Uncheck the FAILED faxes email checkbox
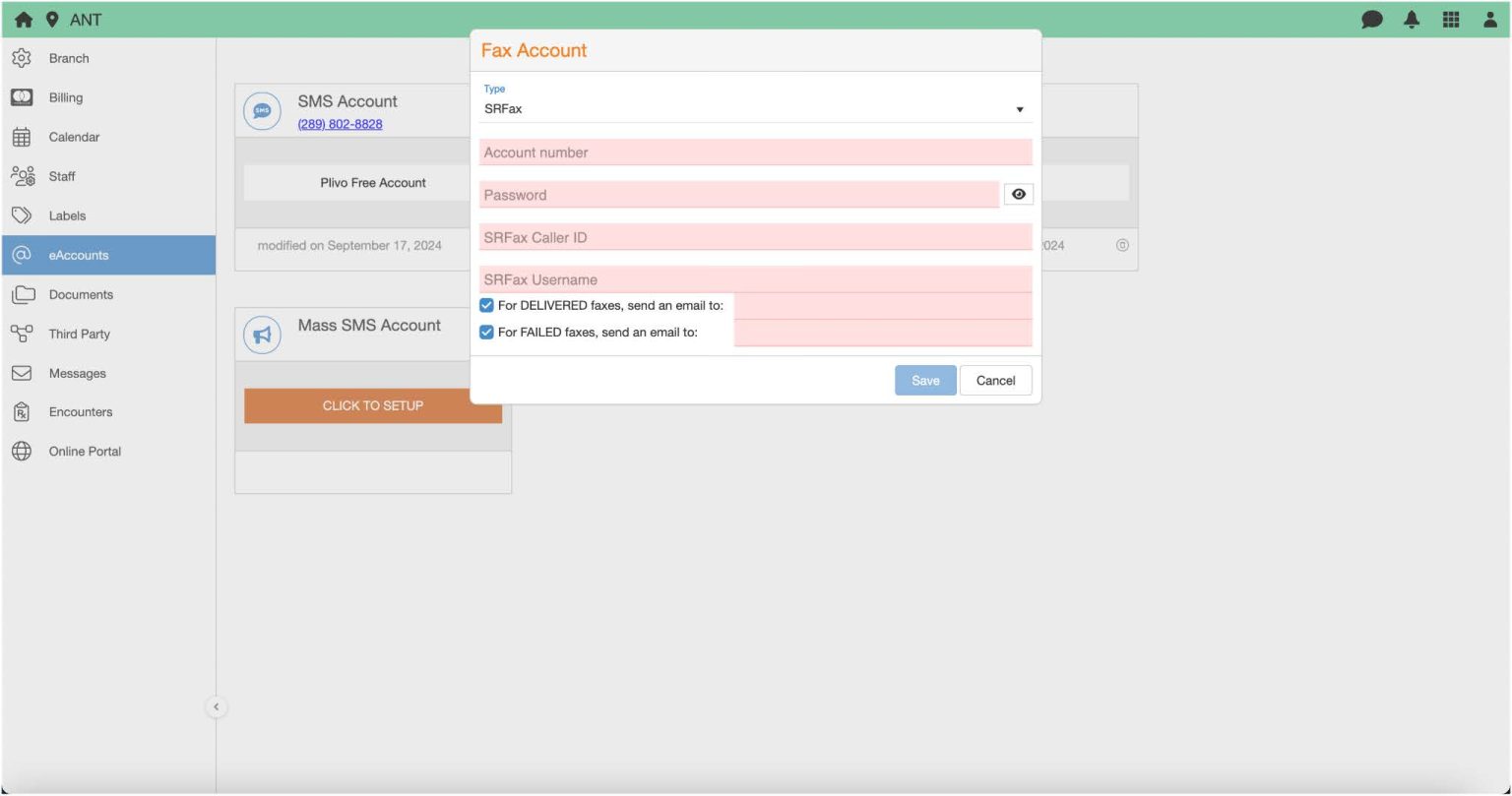The width and height of the screenshot is (1512, 796). [x=486, y=332]
